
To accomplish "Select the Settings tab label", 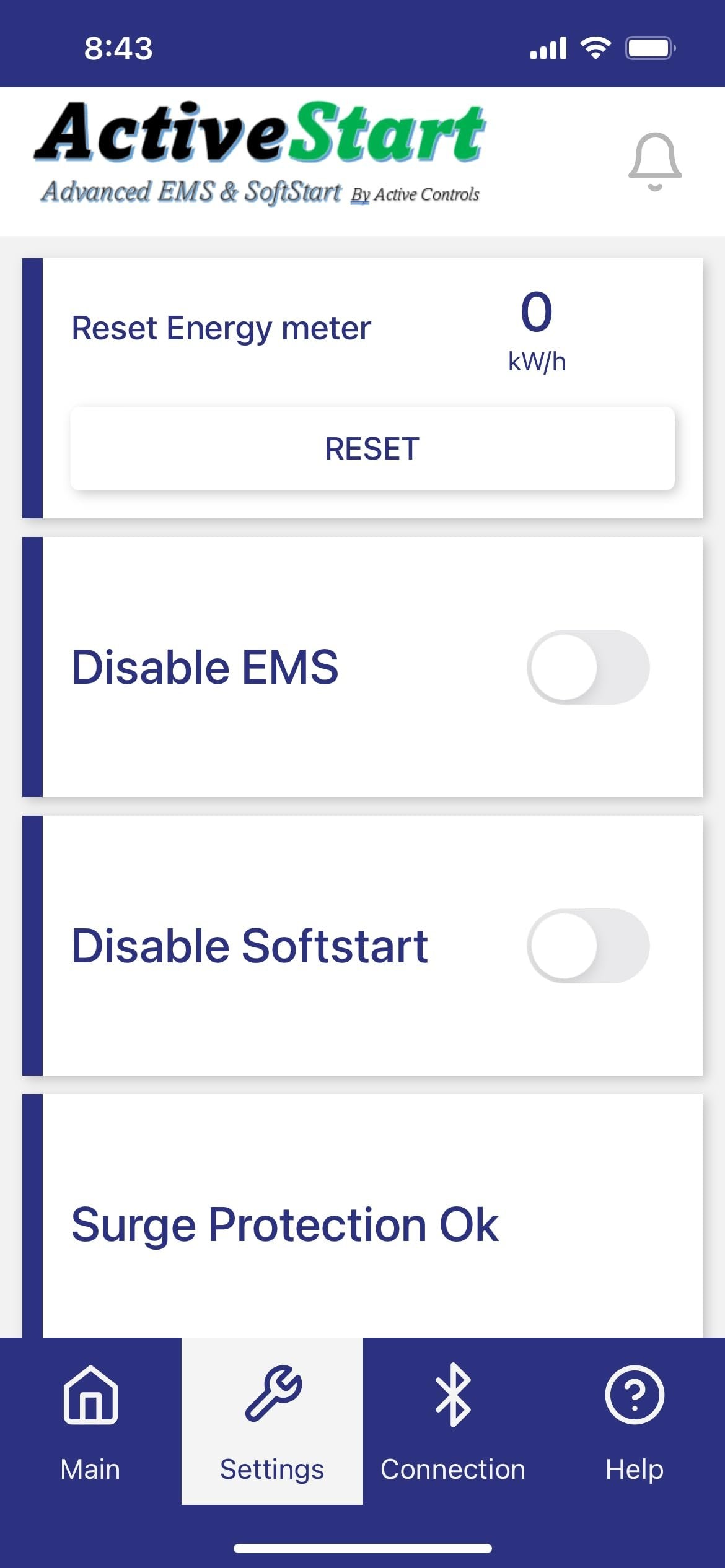I will [x=272, y=1469].
